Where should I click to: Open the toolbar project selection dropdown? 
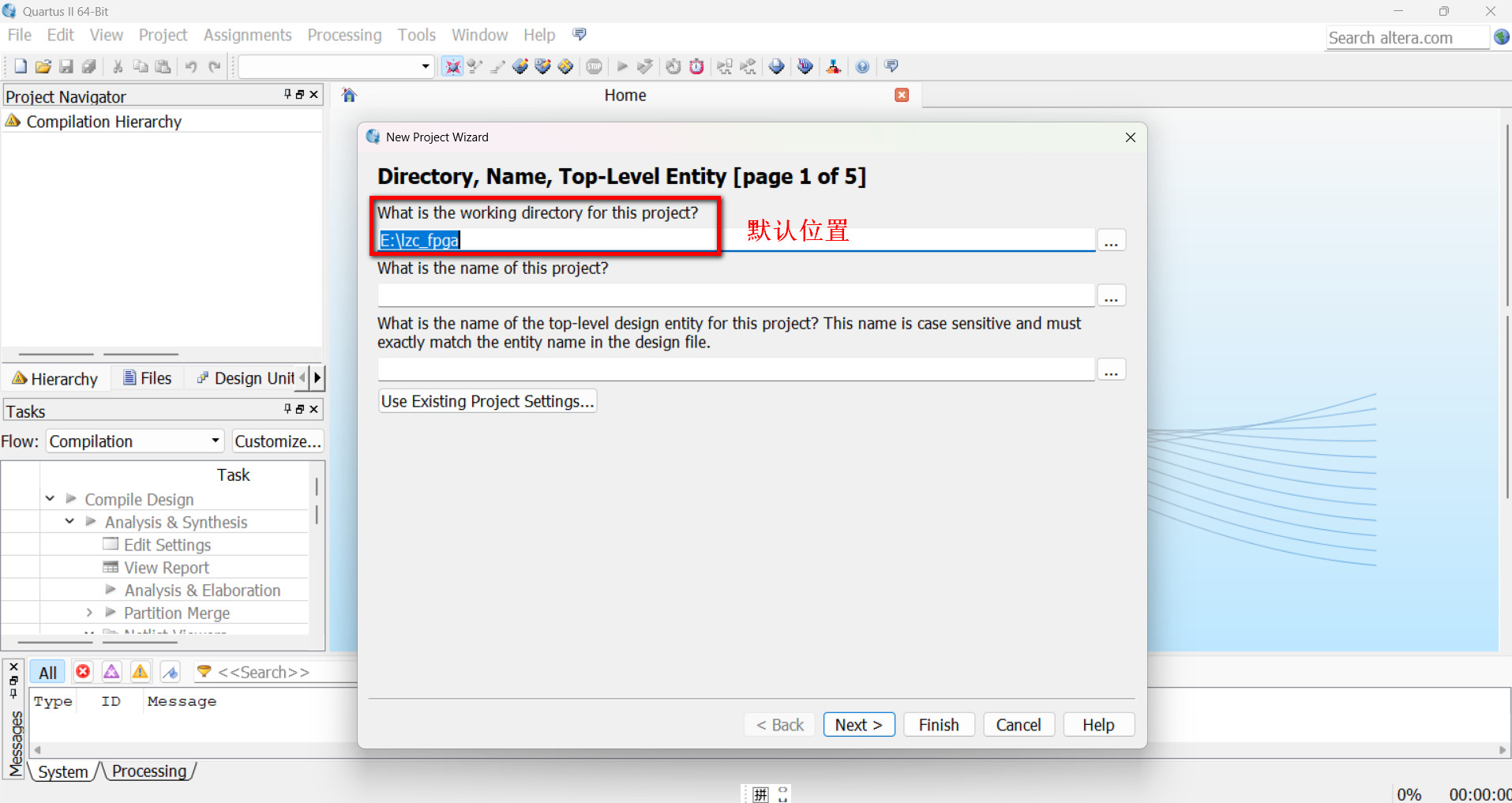point(336,66)
